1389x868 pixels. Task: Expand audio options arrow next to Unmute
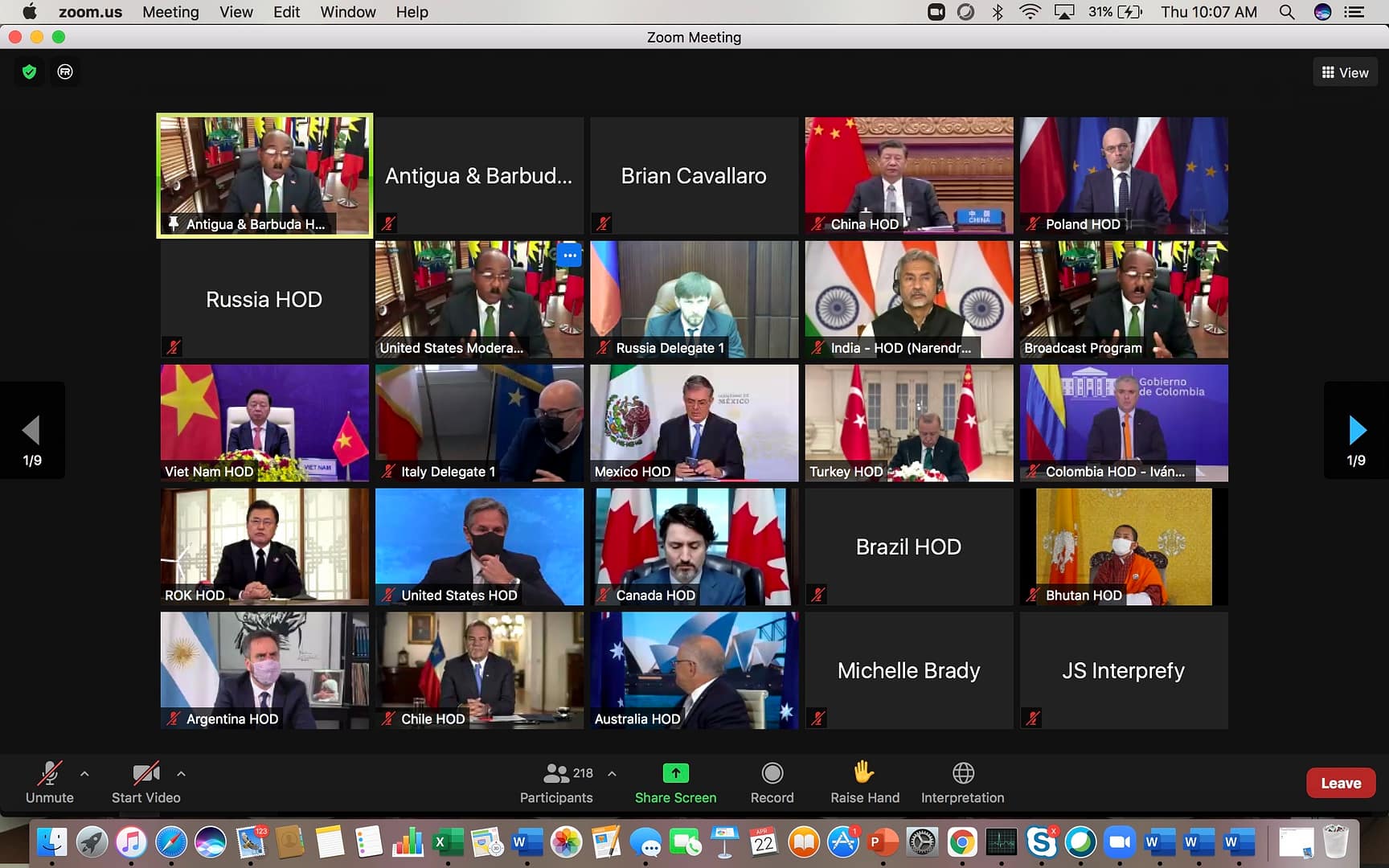(84, 774)
